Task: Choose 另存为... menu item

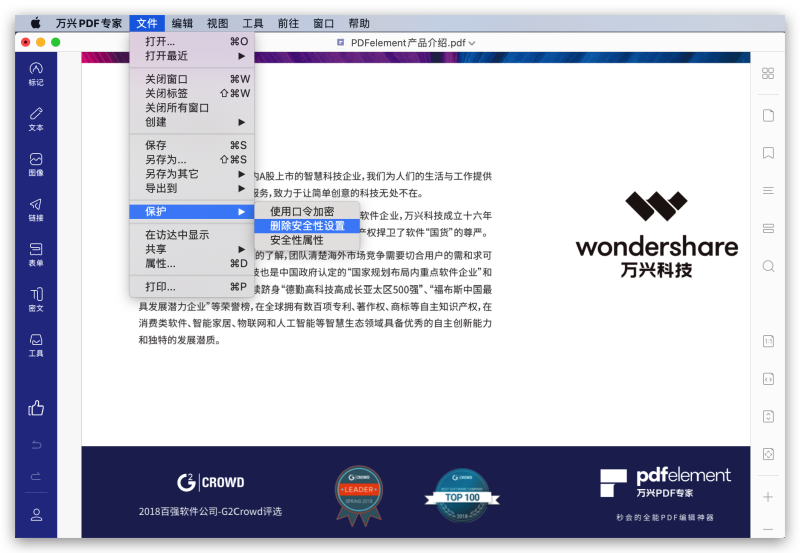Action: (192, 160)
